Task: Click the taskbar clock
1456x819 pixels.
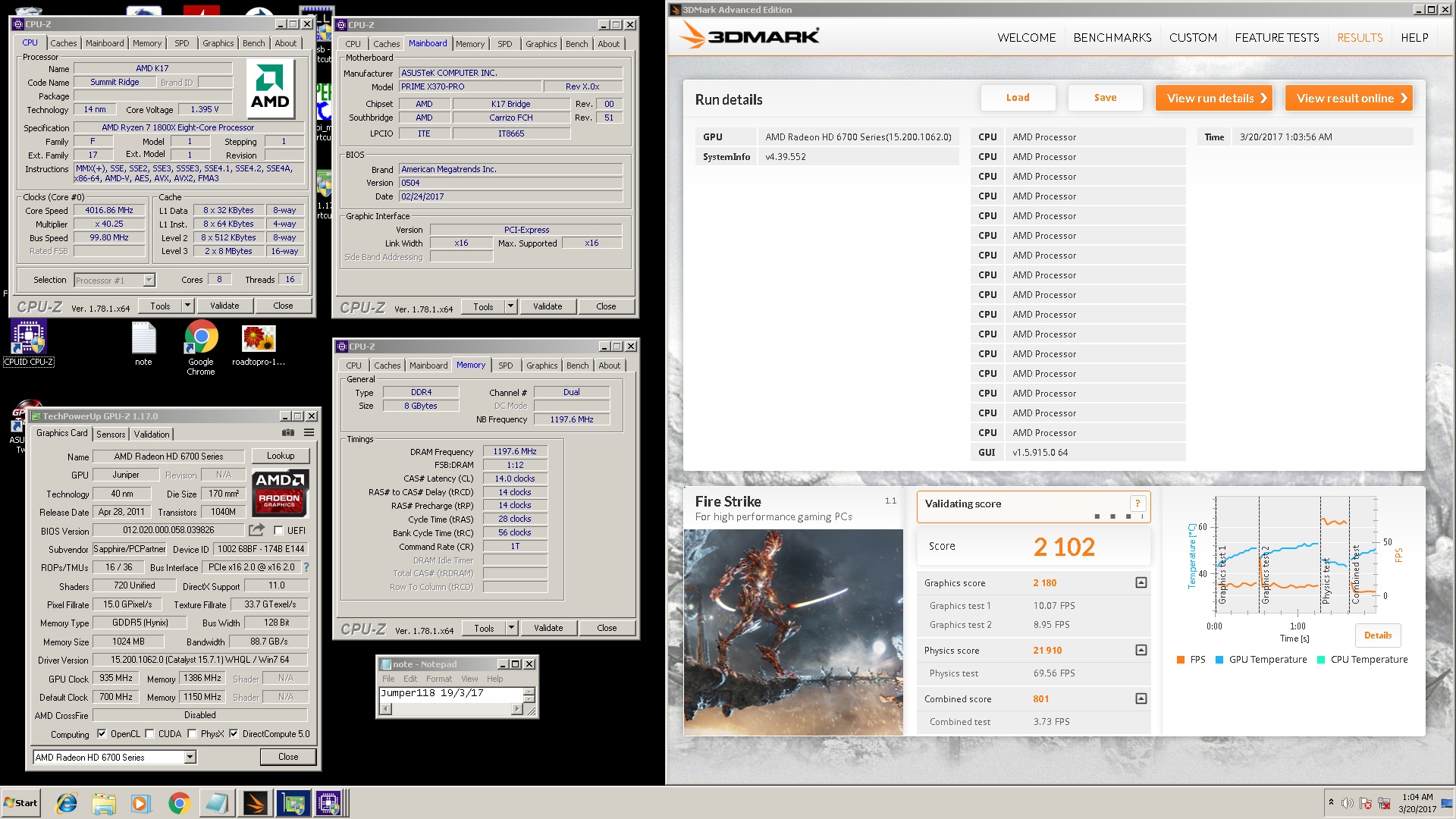Action: click(1417, 803)
